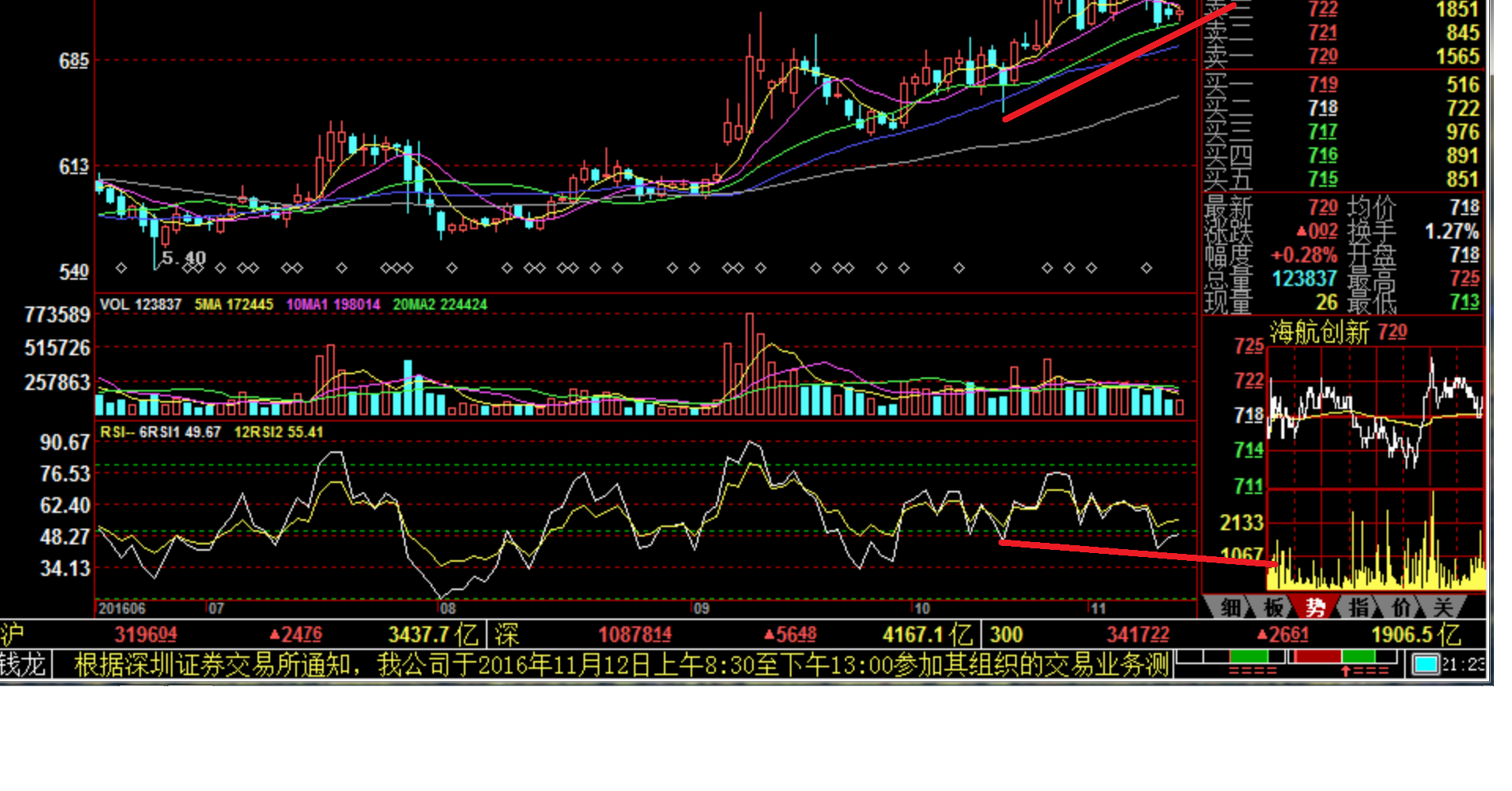Click the 5.40 low price annotation

(x=183, y=258)
